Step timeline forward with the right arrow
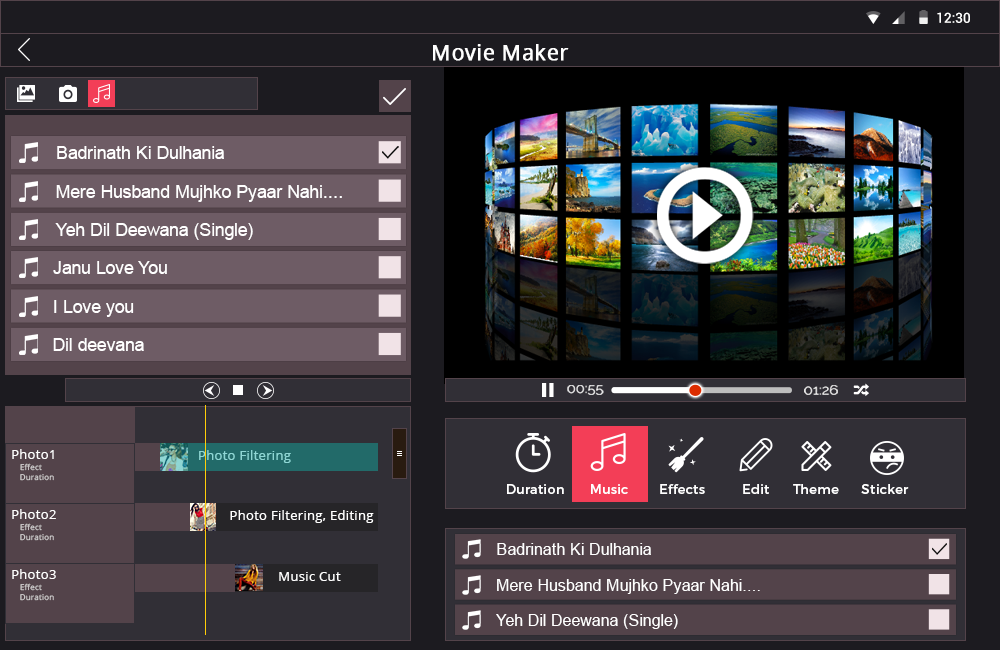Image resolution: width=1000 pixels, height=650 pixels. coord(265,390)
